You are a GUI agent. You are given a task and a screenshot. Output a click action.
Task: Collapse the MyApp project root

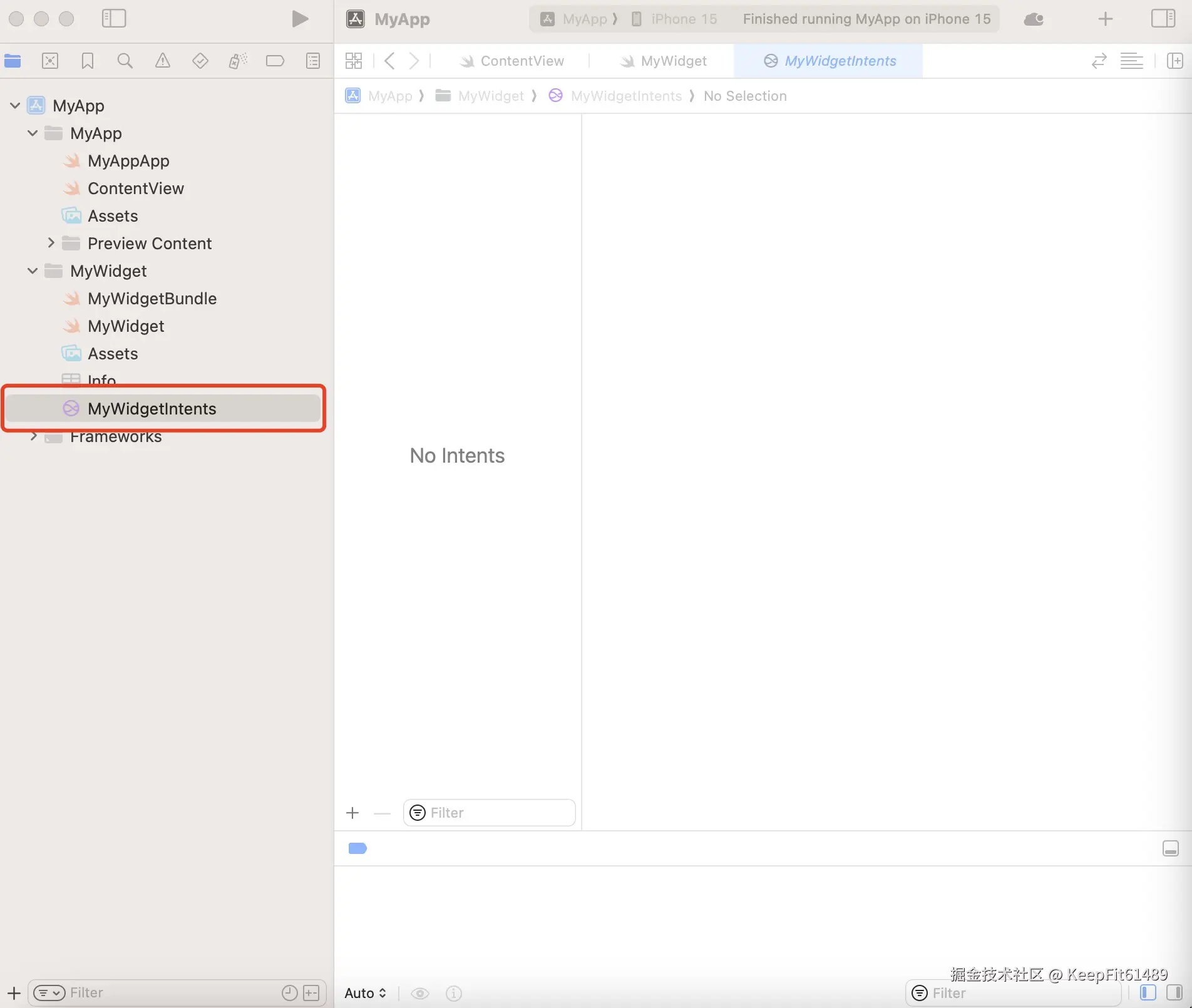(x=16, y=105)
